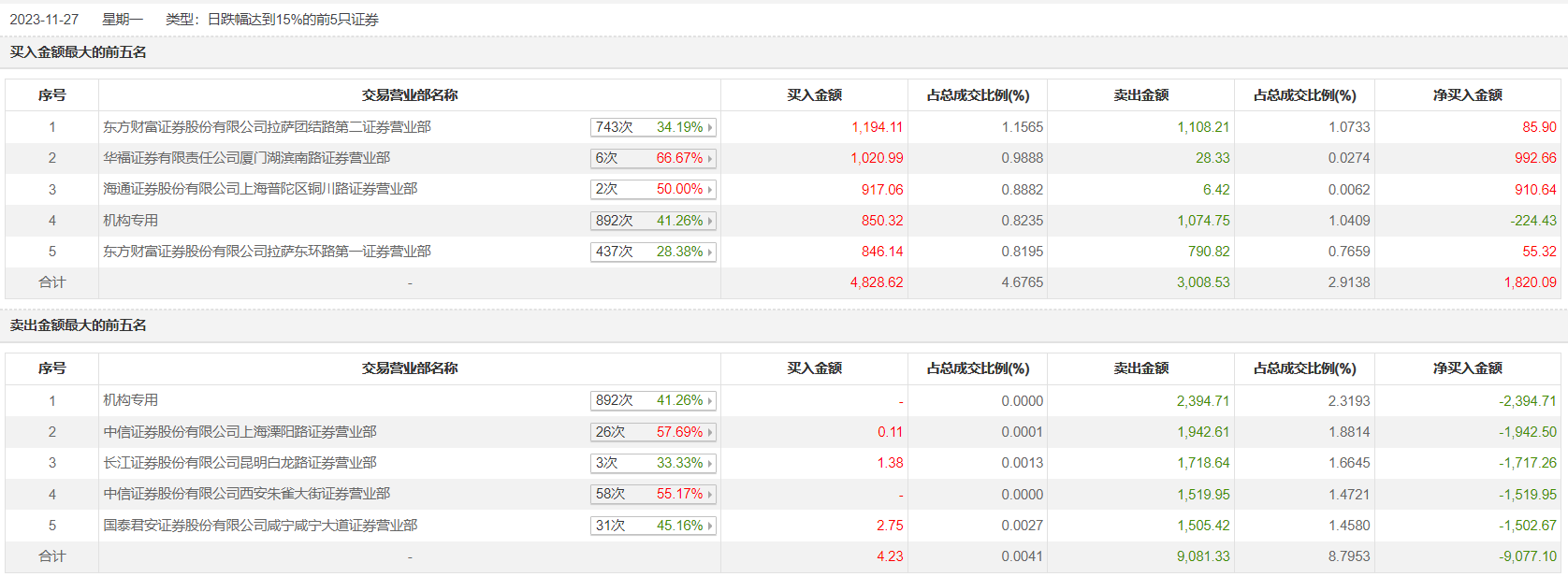Click the small arrow next to 6次 66.67%
This screenshot has height=577, width=1568.
pyautogui.click(x=710, y=158)
